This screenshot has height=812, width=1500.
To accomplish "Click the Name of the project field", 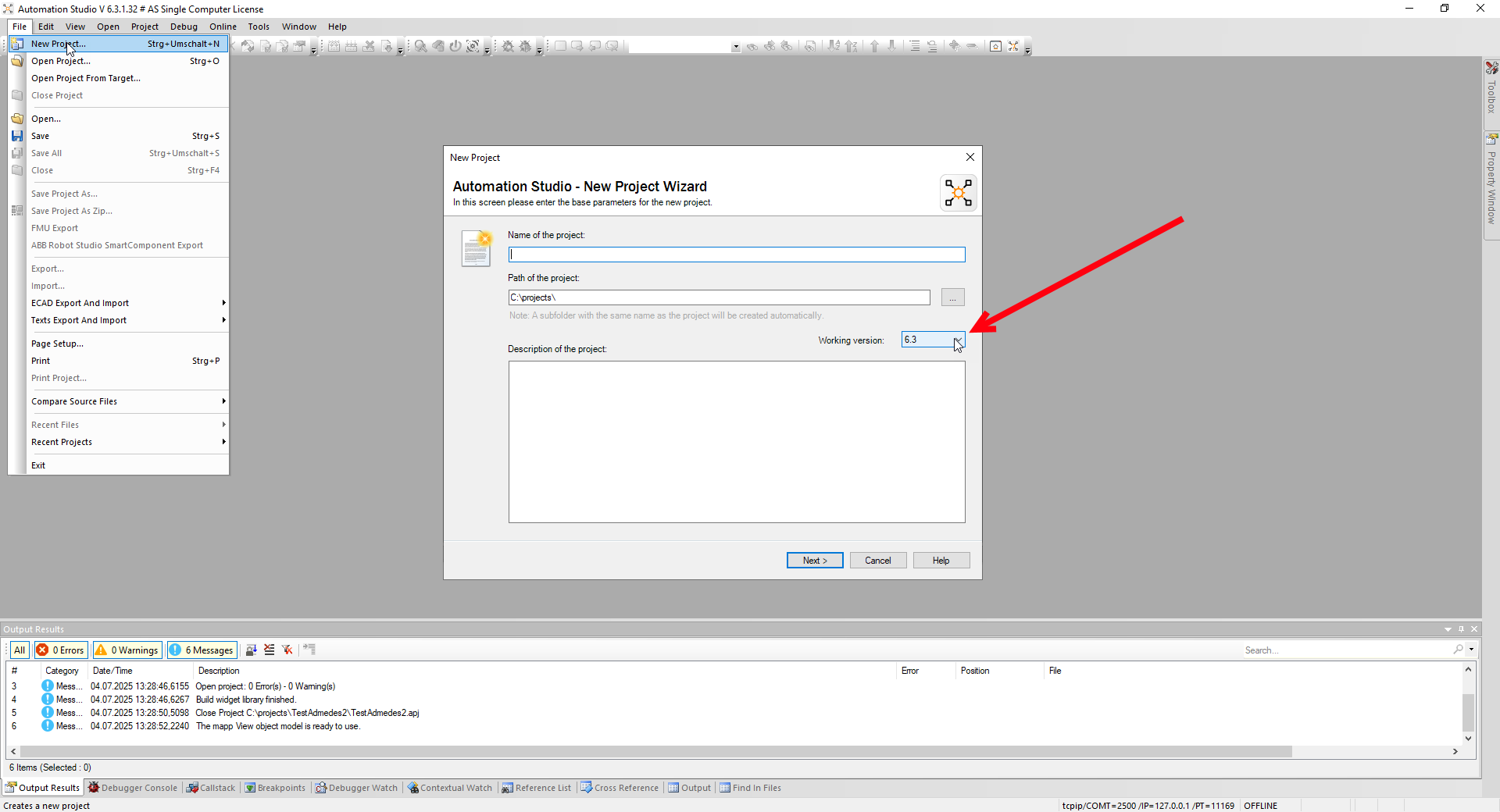I will (x=737, y=255).
